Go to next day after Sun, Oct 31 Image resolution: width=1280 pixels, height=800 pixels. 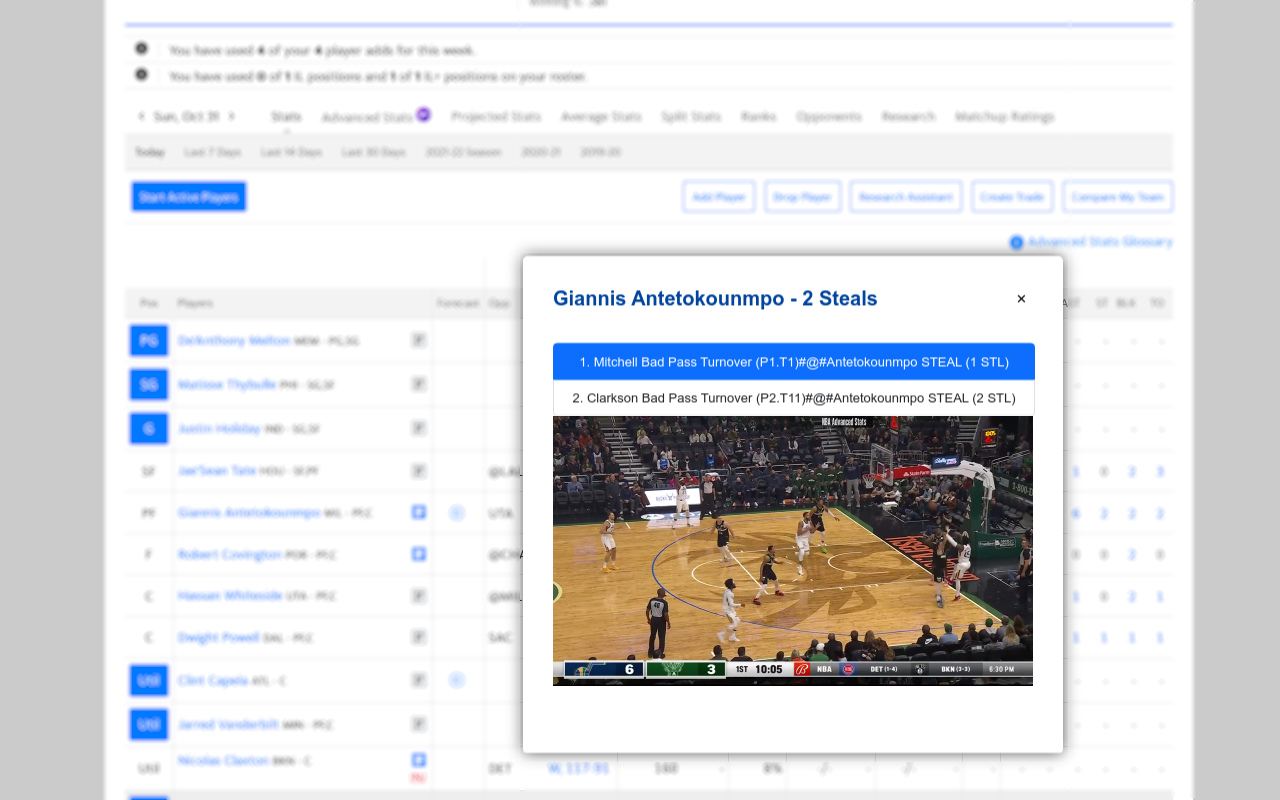231,116
